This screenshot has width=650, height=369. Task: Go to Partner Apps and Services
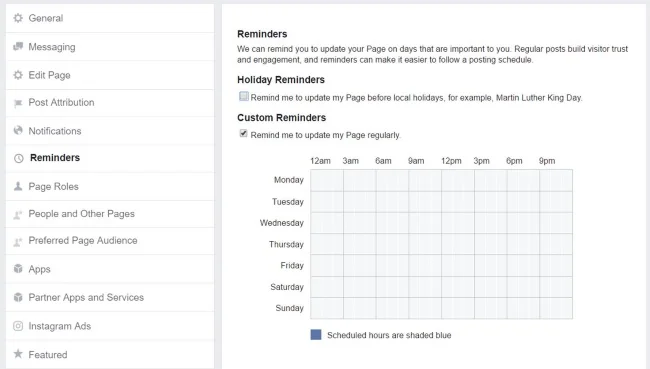[110, 297]
